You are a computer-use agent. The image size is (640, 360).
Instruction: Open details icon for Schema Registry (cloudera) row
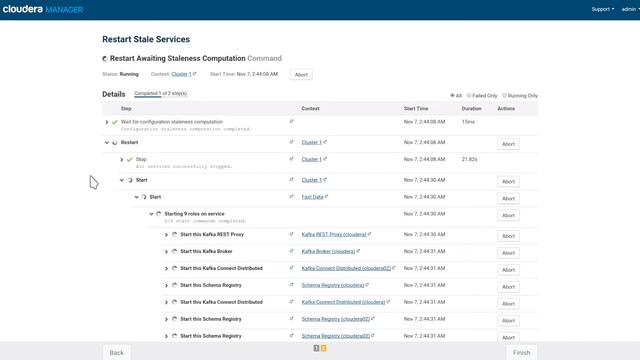coord(291,285)
